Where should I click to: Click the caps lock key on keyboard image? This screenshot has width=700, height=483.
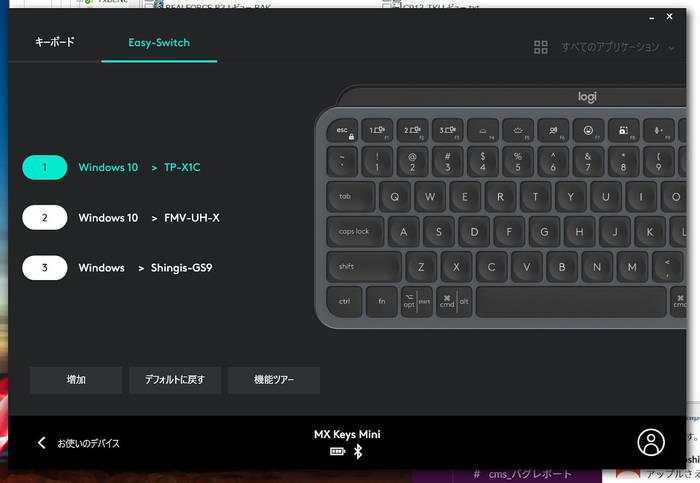point(355,232)
